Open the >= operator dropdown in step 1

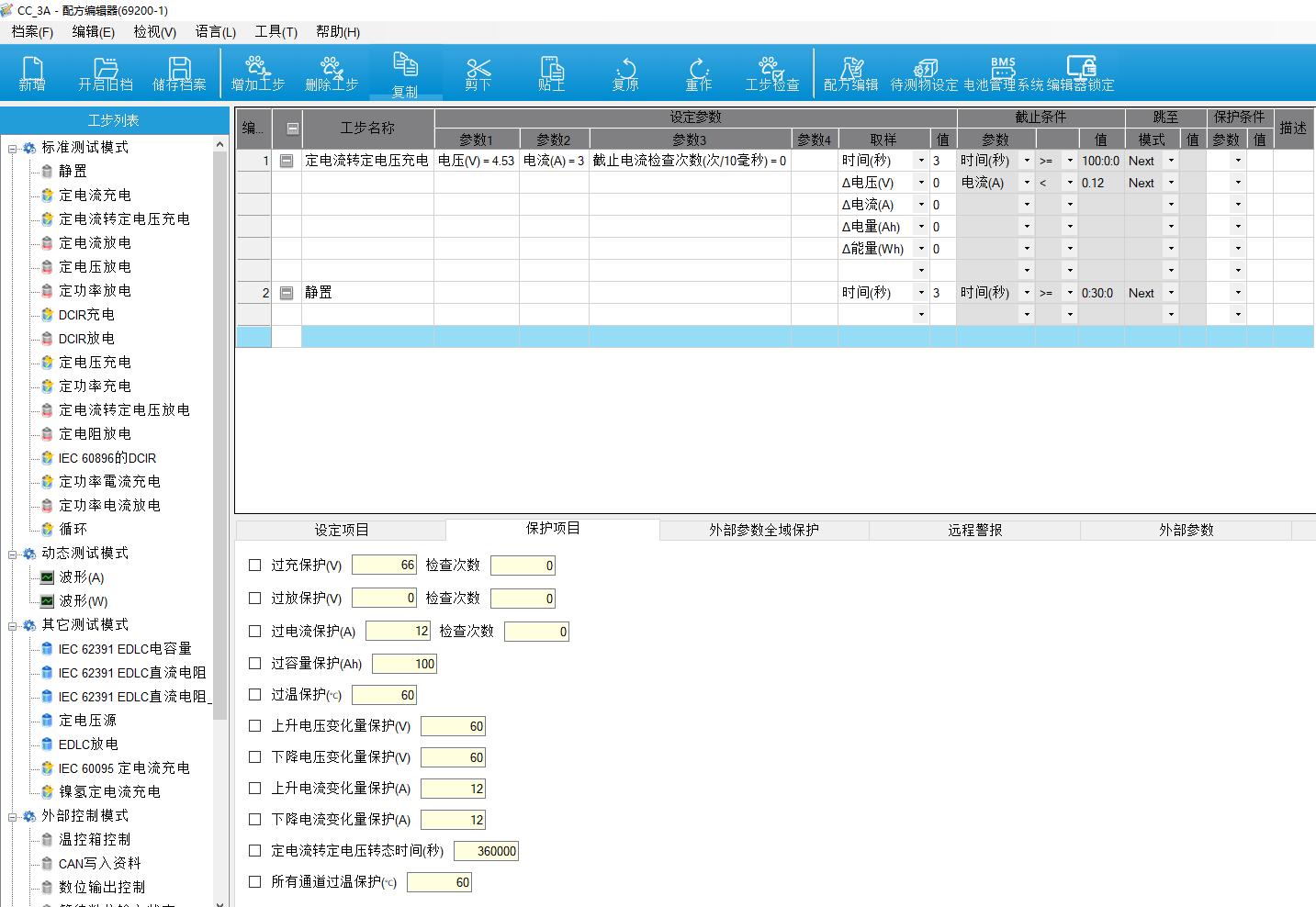(1070, 161)
